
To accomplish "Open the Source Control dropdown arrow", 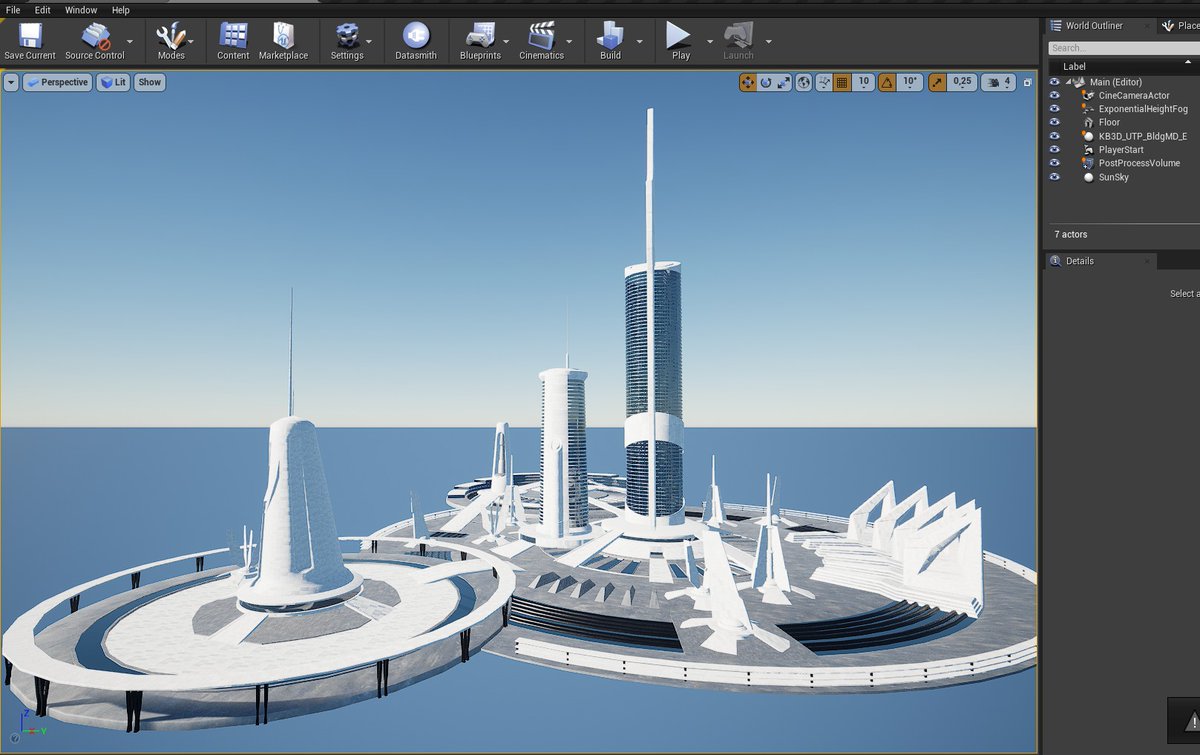I will pyautogui.click(x=130, y=42).
